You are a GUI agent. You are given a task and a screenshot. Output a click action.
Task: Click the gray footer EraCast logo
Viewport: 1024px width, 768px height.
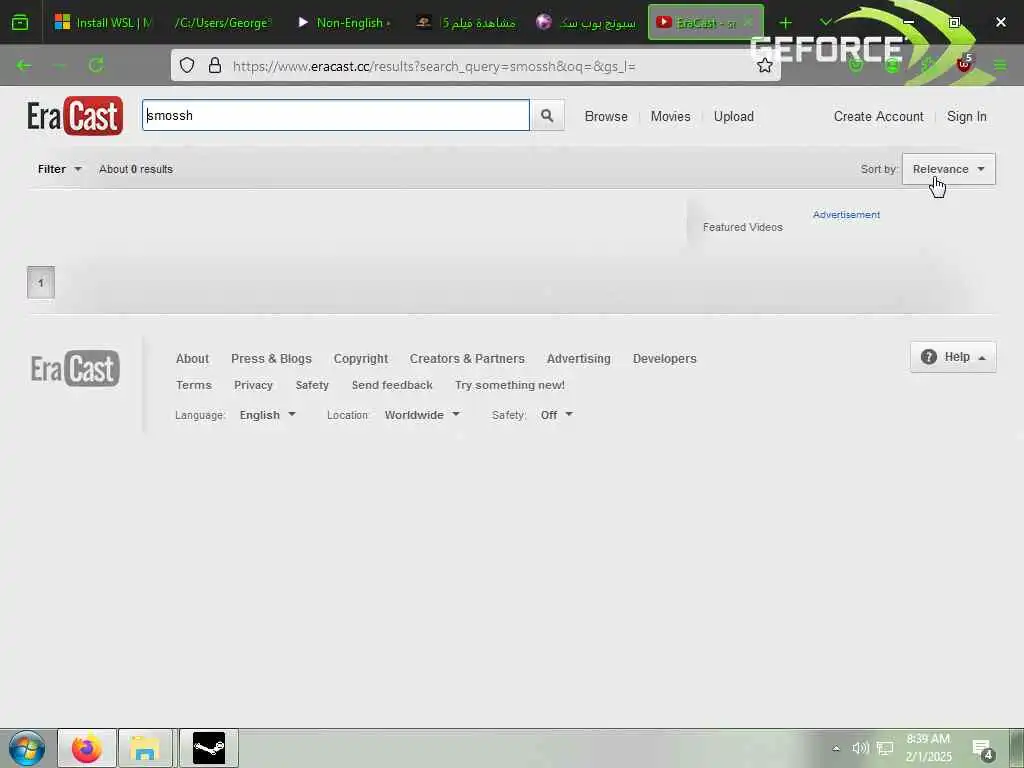tap(75, 369)
